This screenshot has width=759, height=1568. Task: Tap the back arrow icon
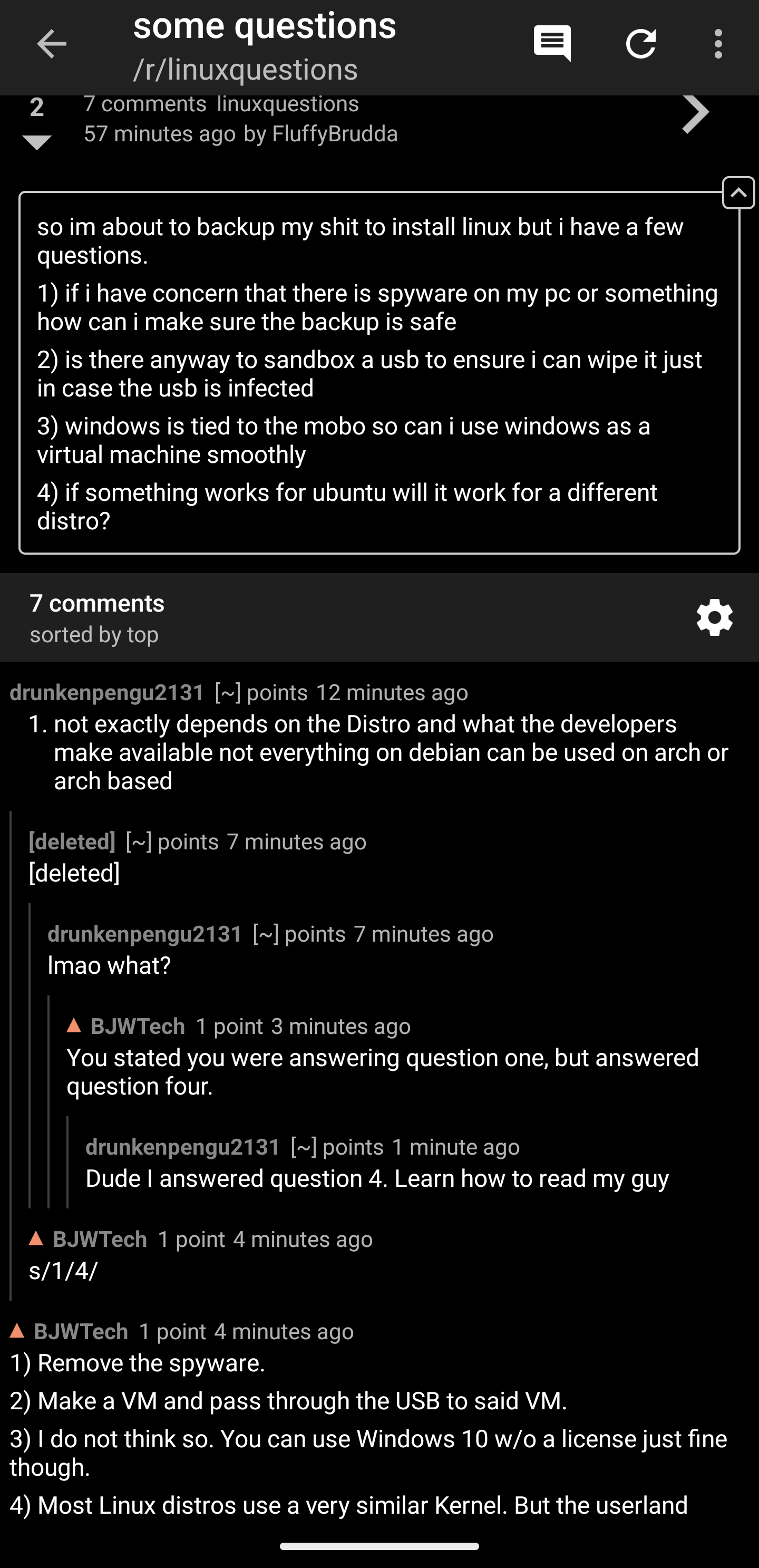(x=51, y=44)
